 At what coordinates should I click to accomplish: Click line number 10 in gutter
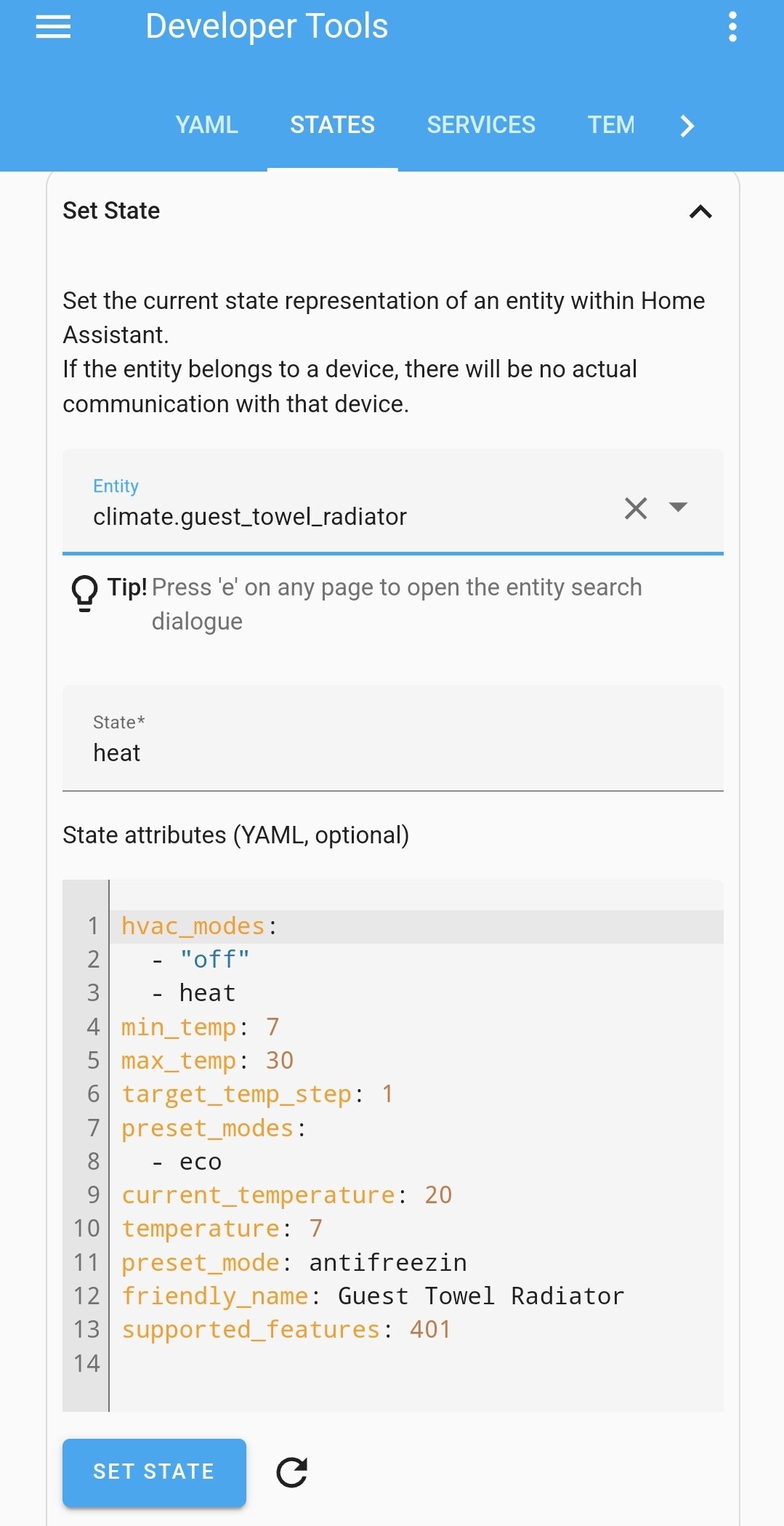86,1229
